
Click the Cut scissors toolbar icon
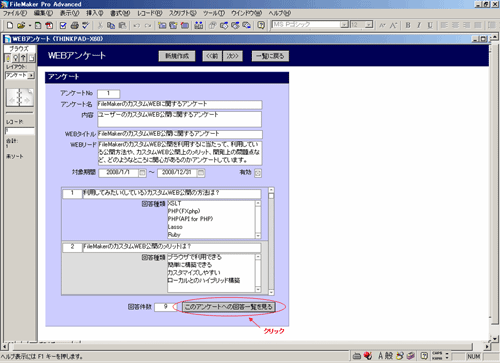[100, 25]
